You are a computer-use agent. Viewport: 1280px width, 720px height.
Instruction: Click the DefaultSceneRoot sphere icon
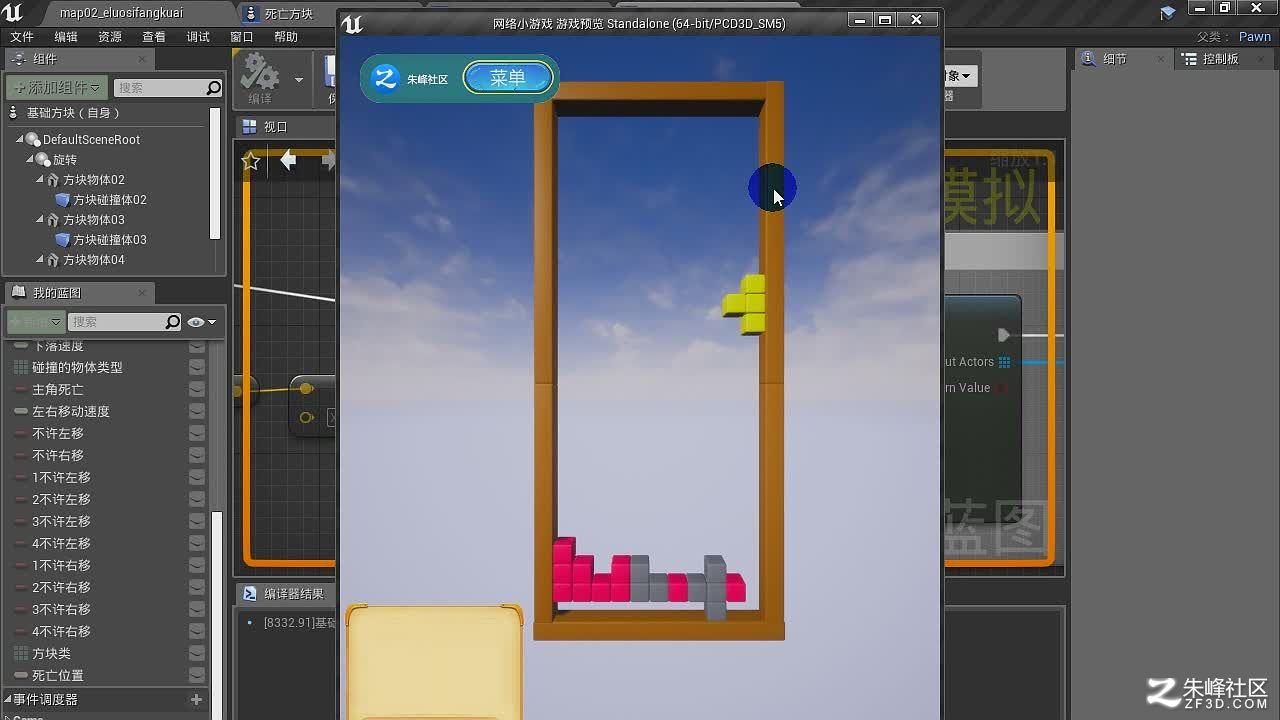click(x=33, y=139)
